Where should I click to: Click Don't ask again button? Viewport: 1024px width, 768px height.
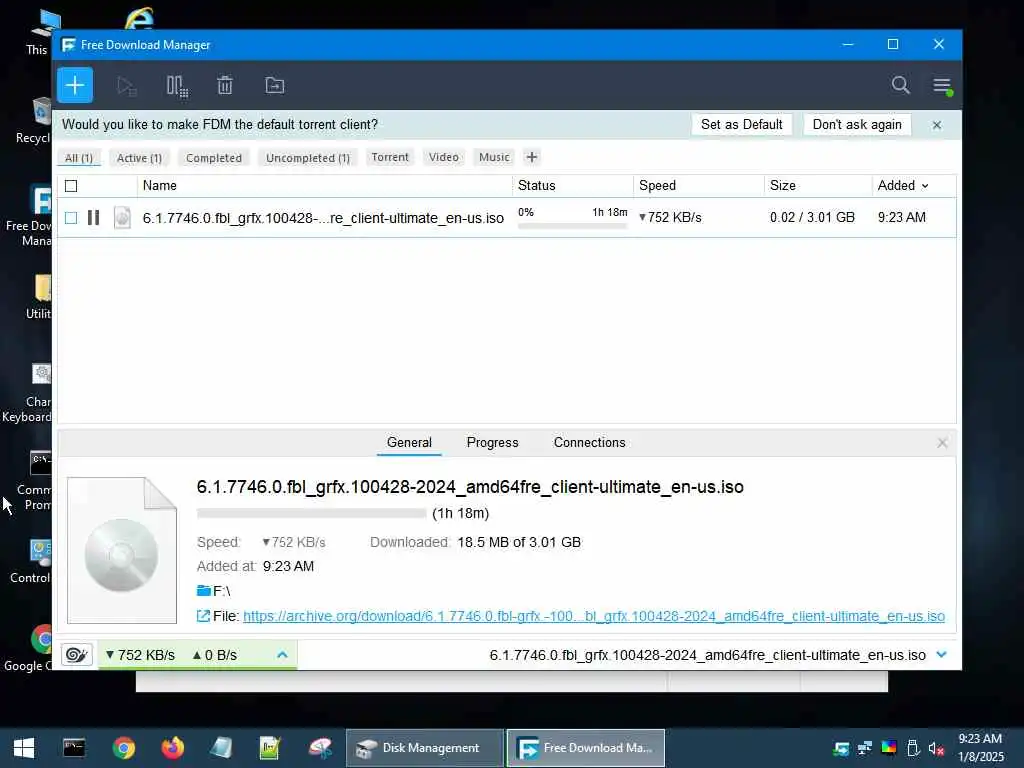click(x=857, y=124)
